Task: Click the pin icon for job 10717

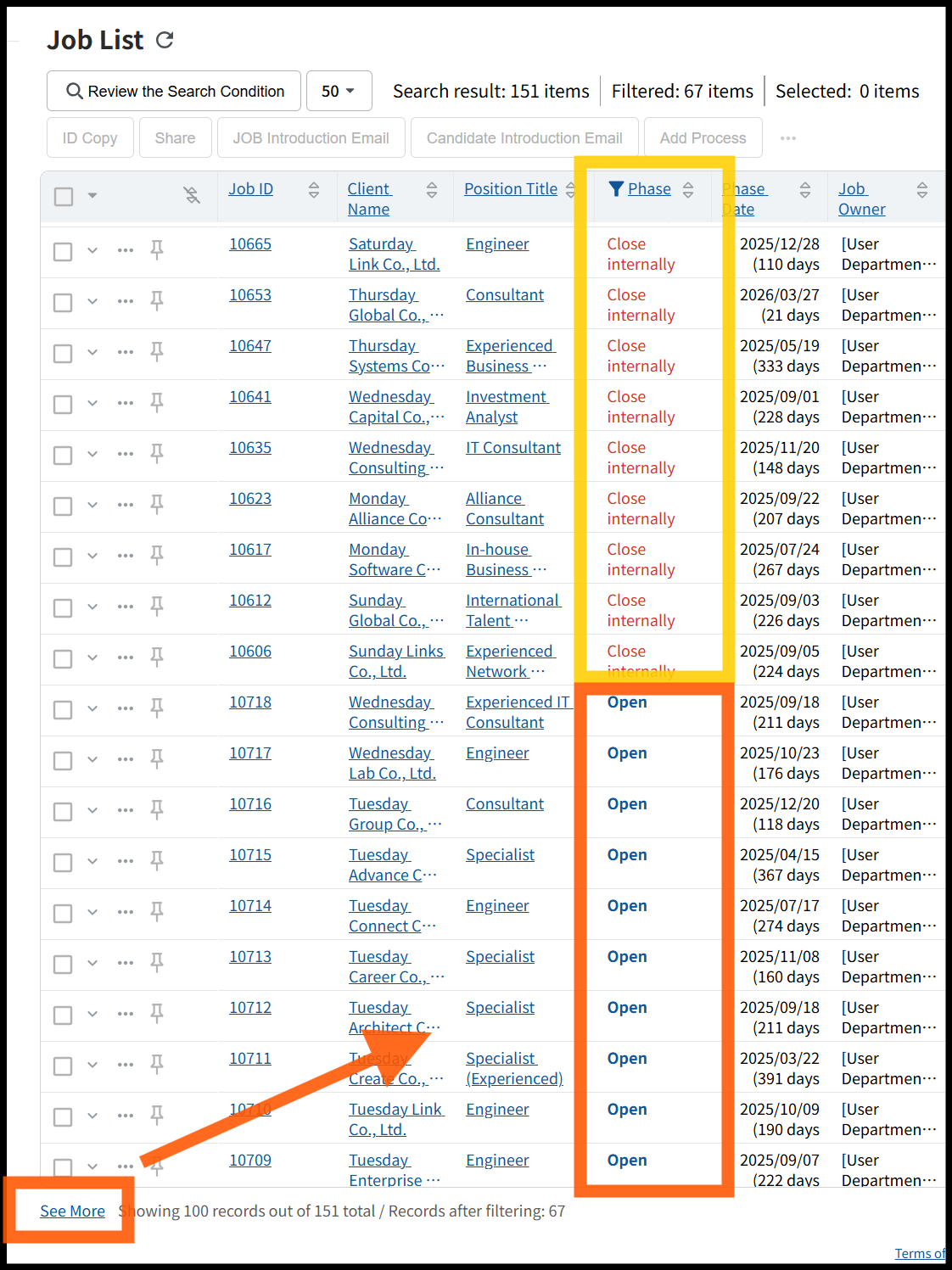Action: click(157, 758)
